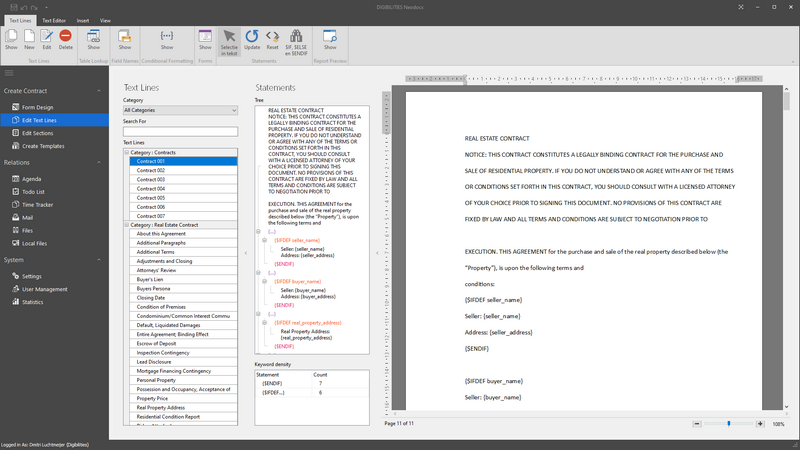800x450 pixels.
Task: Select Contract 007 row
Action: 183,216
